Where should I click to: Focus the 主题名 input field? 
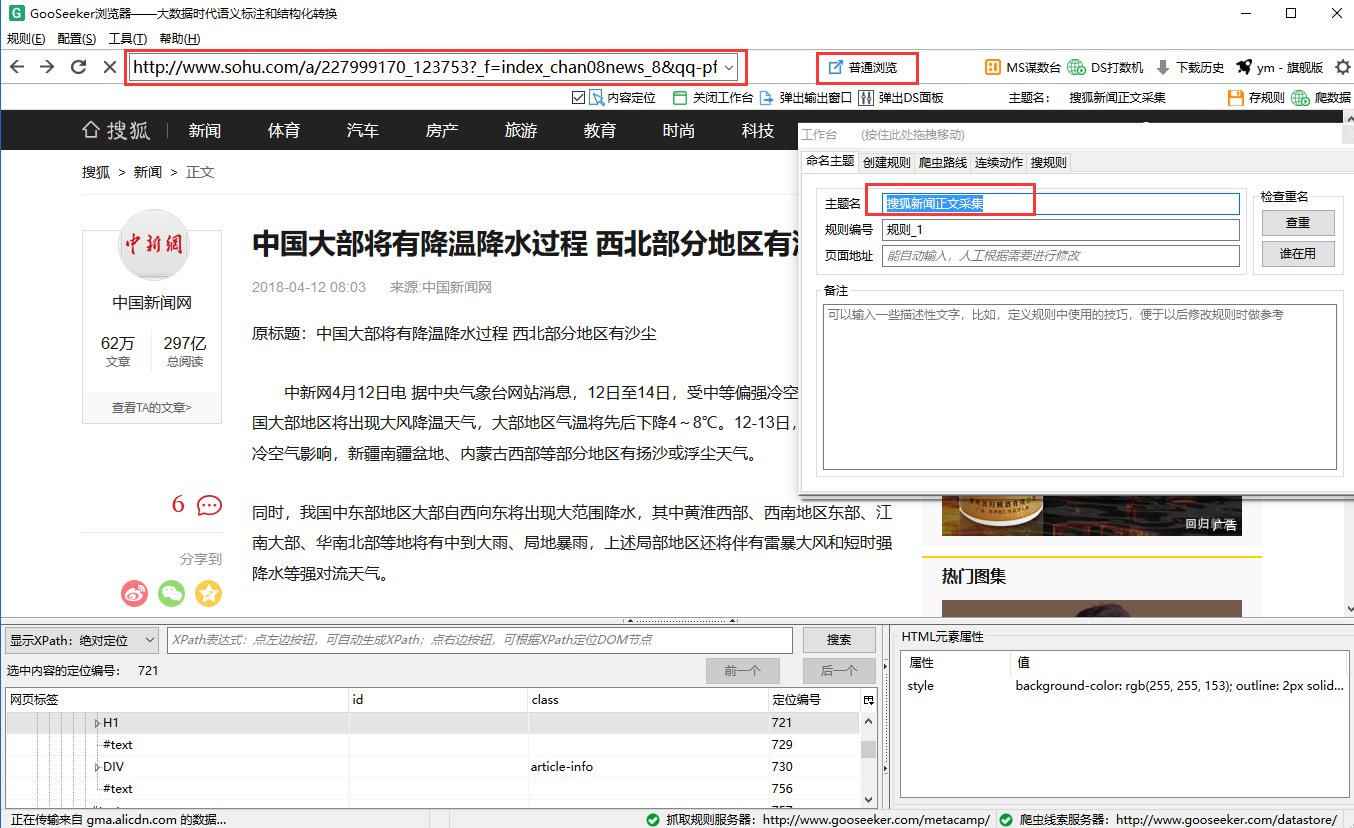point(1061,203)
